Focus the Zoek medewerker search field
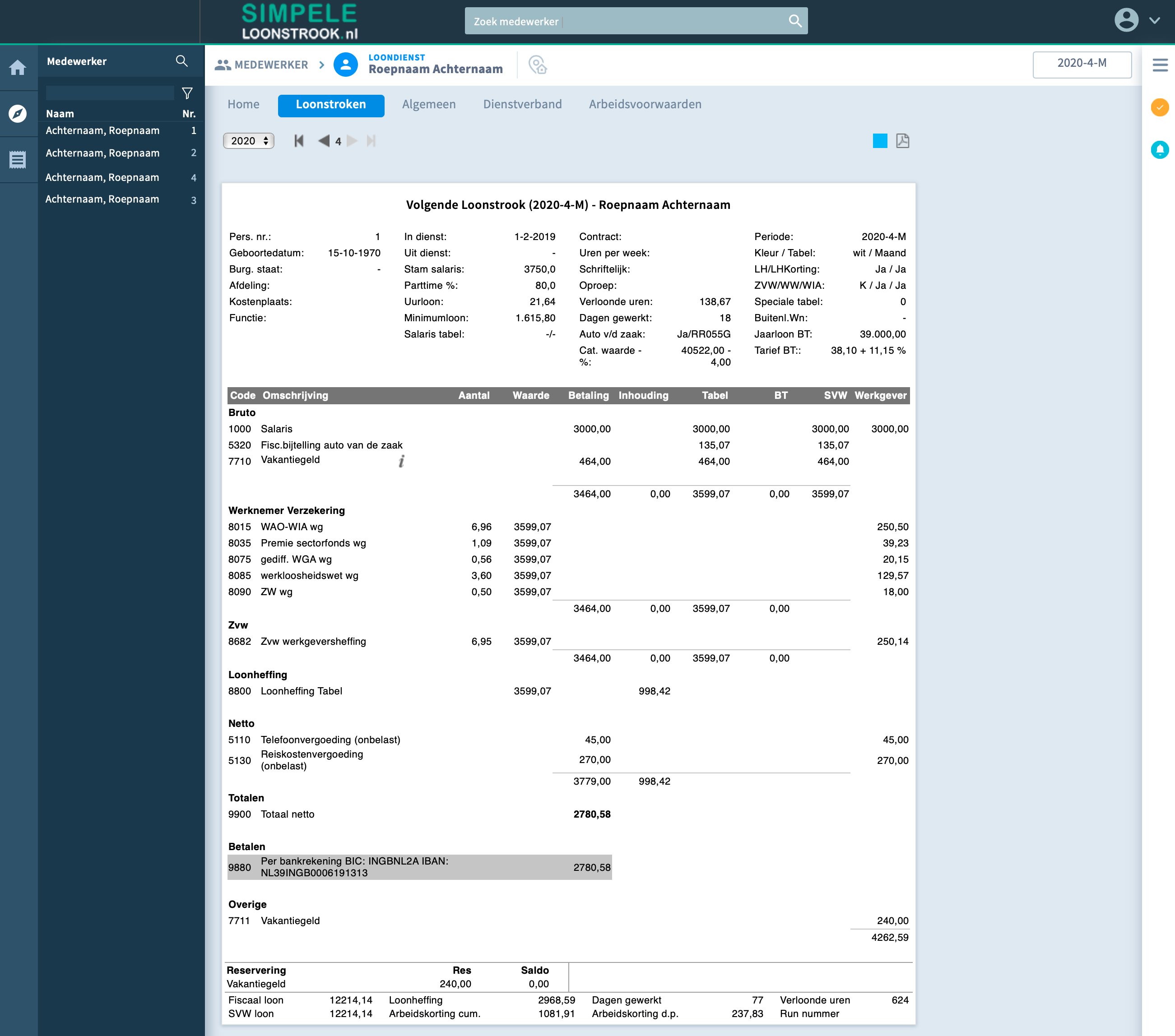1175x1036 pixels. tap(627, 21)
